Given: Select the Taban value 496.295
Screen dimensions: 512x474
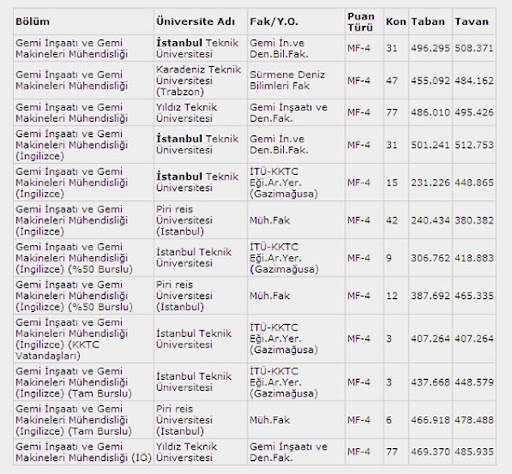Looking at the screenshot, I should [430, 48].
